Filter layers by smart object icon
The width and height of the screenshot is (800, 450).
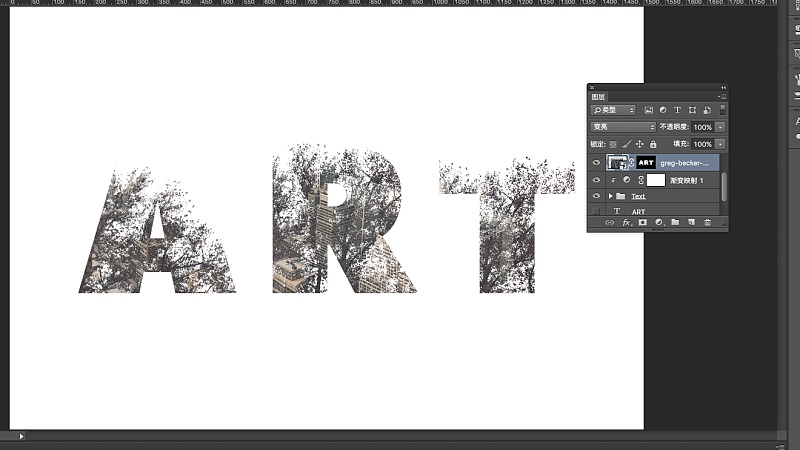pos(707,110)
